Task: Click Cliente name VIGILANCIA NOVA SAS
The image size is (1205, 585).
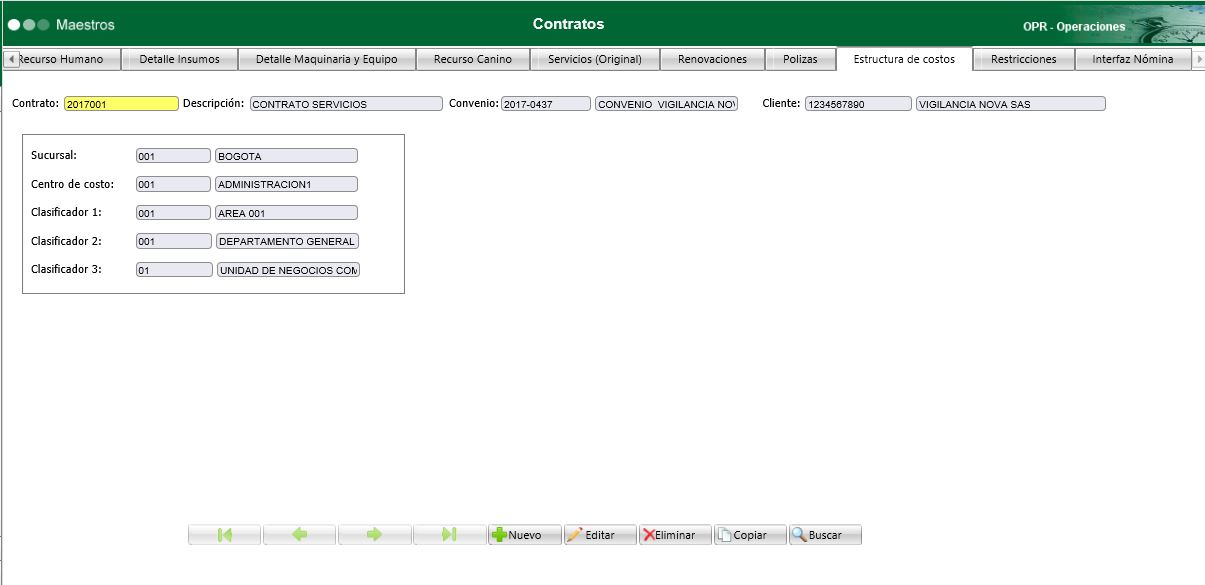Action: coord(1011,104)
